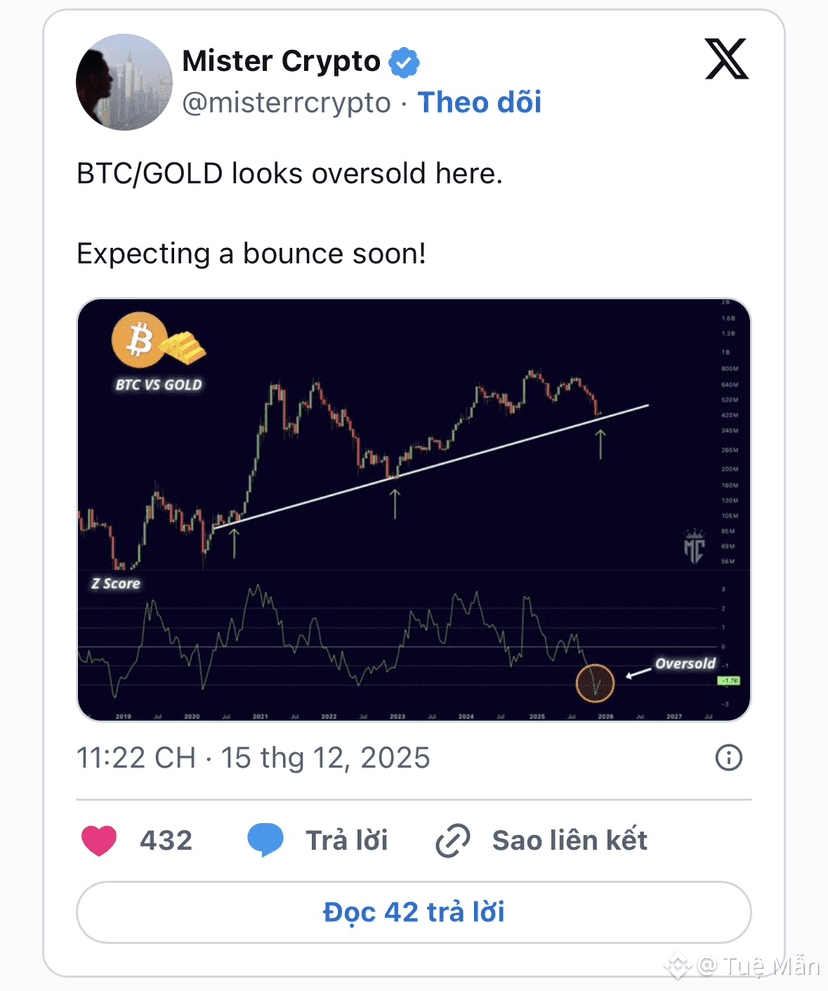Open the @misterrcrypto handle link

(286, 102)
